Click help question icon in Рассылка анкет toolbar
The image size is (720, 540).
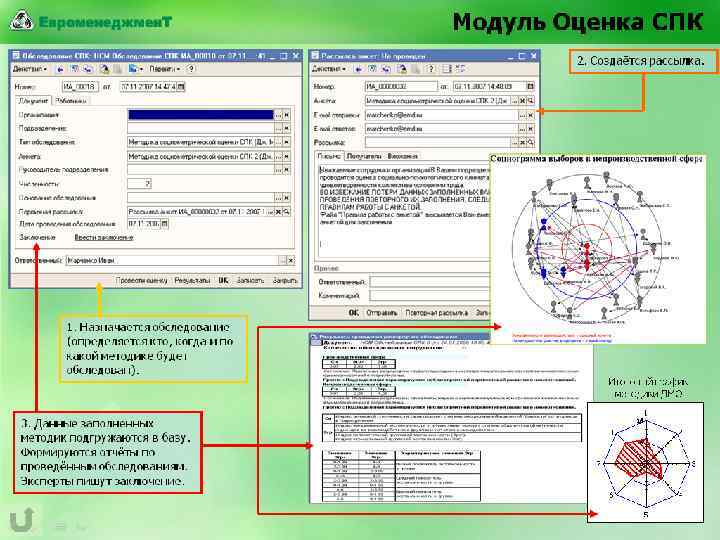coord(431,69)
